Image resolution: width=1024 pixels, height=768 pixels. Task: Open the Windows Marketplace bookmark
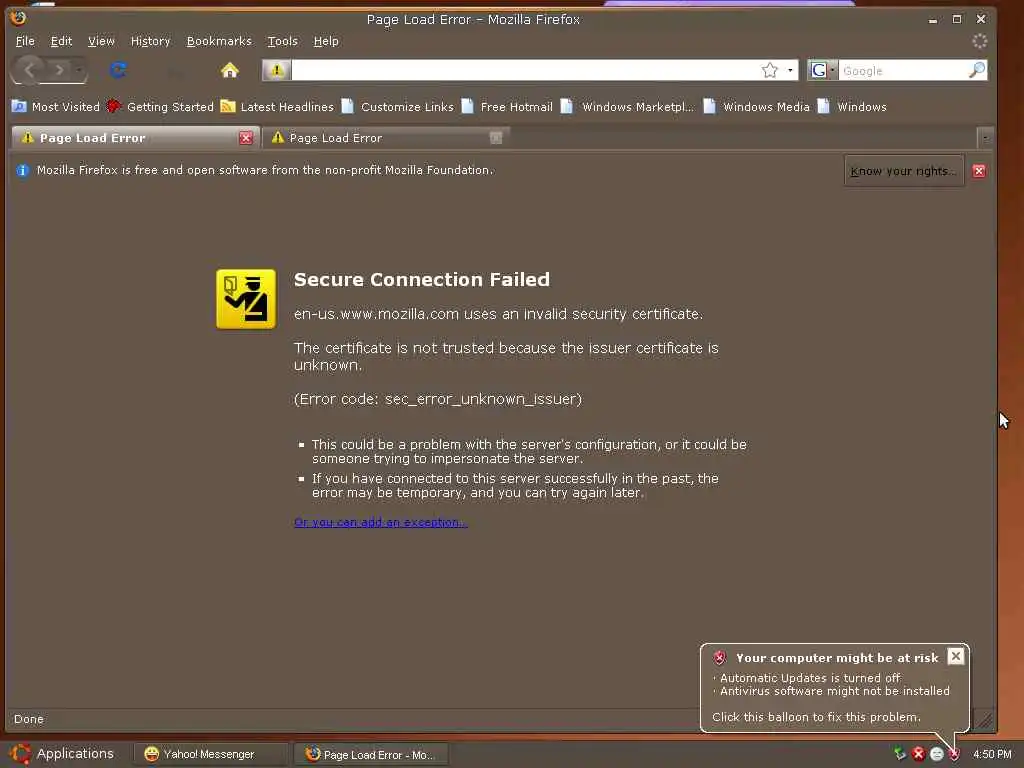coord(627,106)
